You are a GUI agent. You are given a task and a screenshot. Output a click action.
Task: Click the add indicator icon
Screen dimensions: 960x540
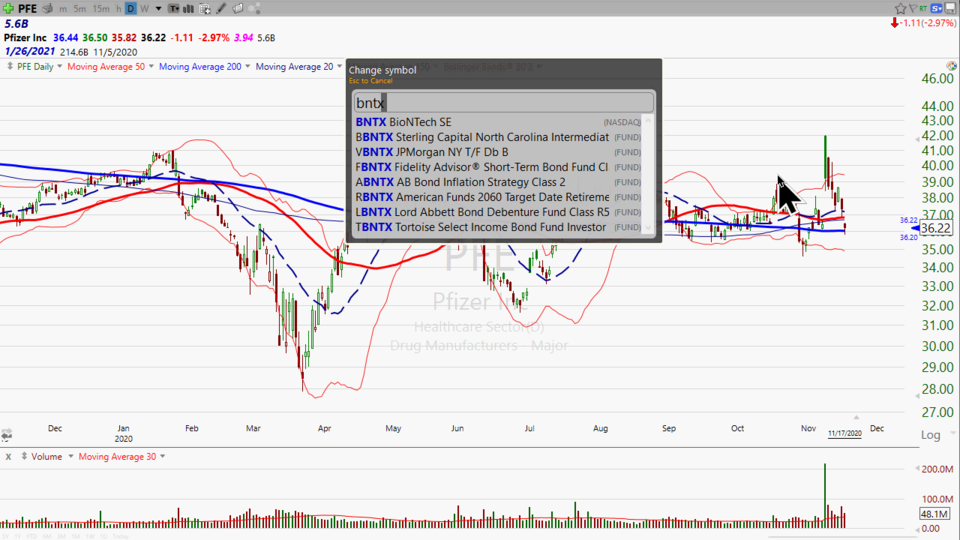point(204,9)
